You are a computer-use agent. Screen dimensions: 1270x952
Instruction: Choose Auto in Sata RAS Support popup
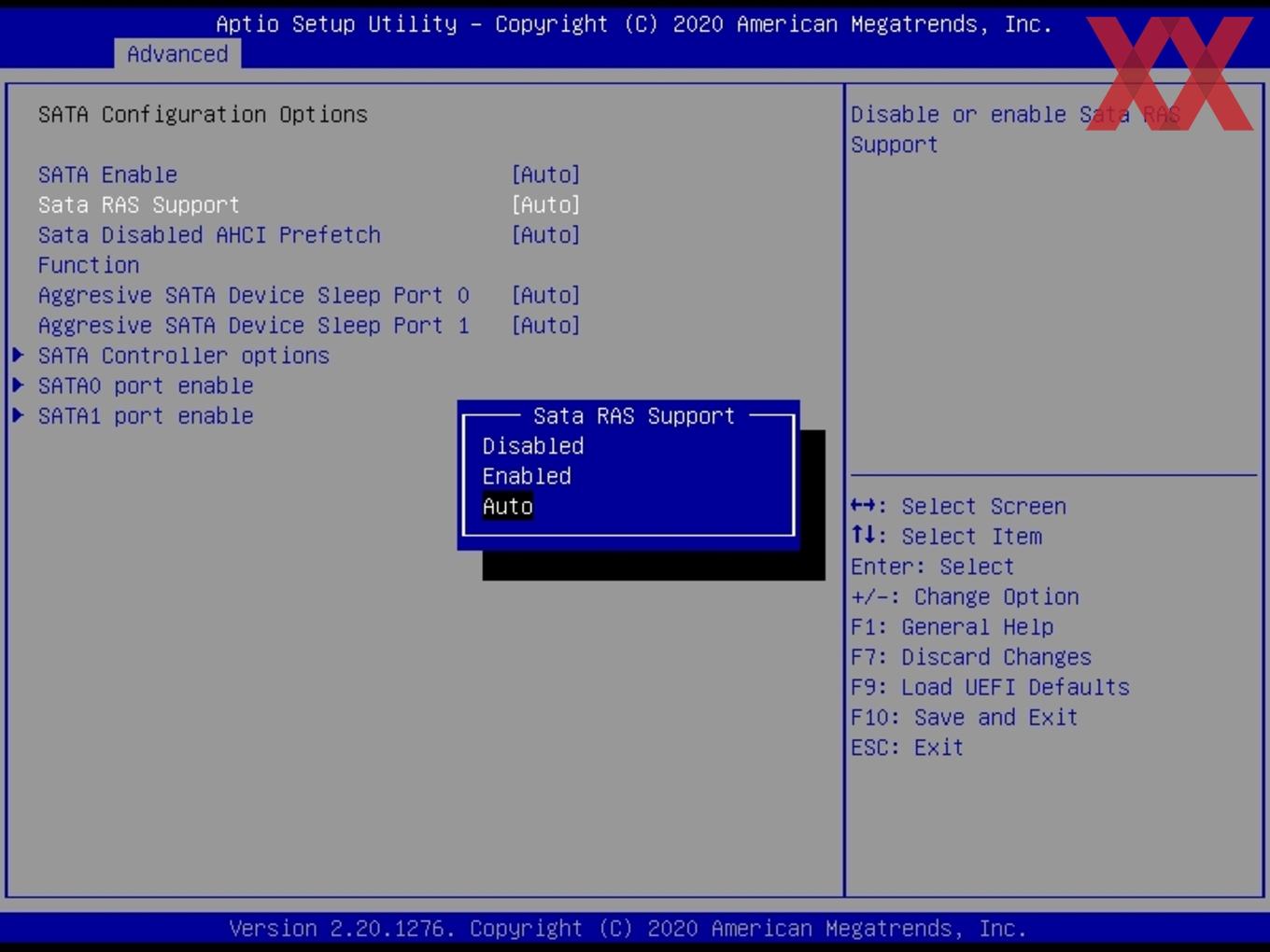click(x=508, y=506)
